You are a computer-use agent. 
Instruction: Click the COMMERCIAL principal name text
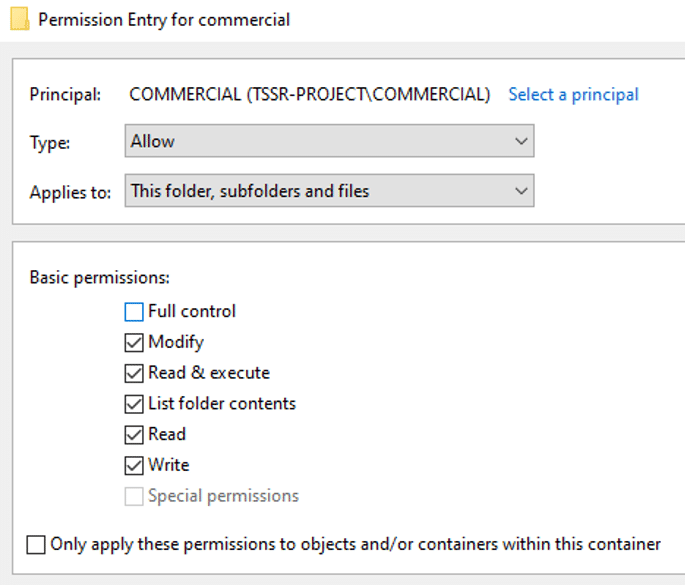[x=310, y=94]
